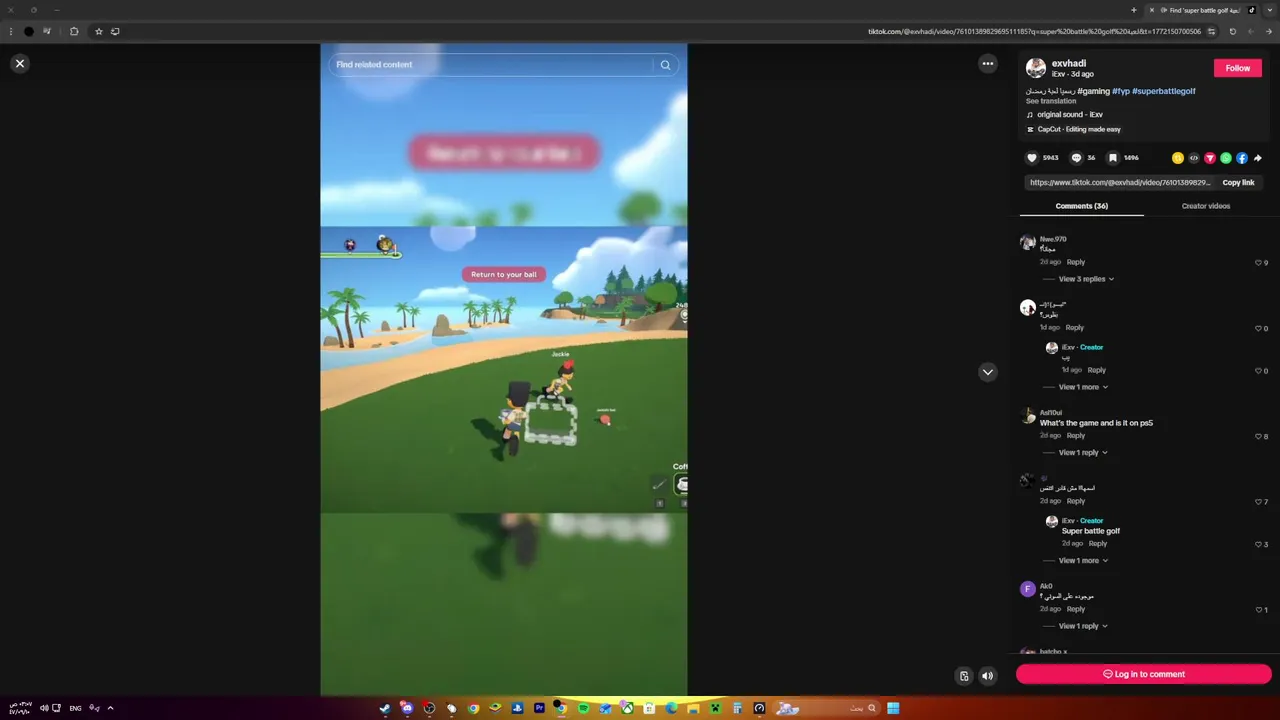Open the #fyp hashtag
Image resolution: width=1280 pixels, height=720 pixels.
[x=1120, y=91]
